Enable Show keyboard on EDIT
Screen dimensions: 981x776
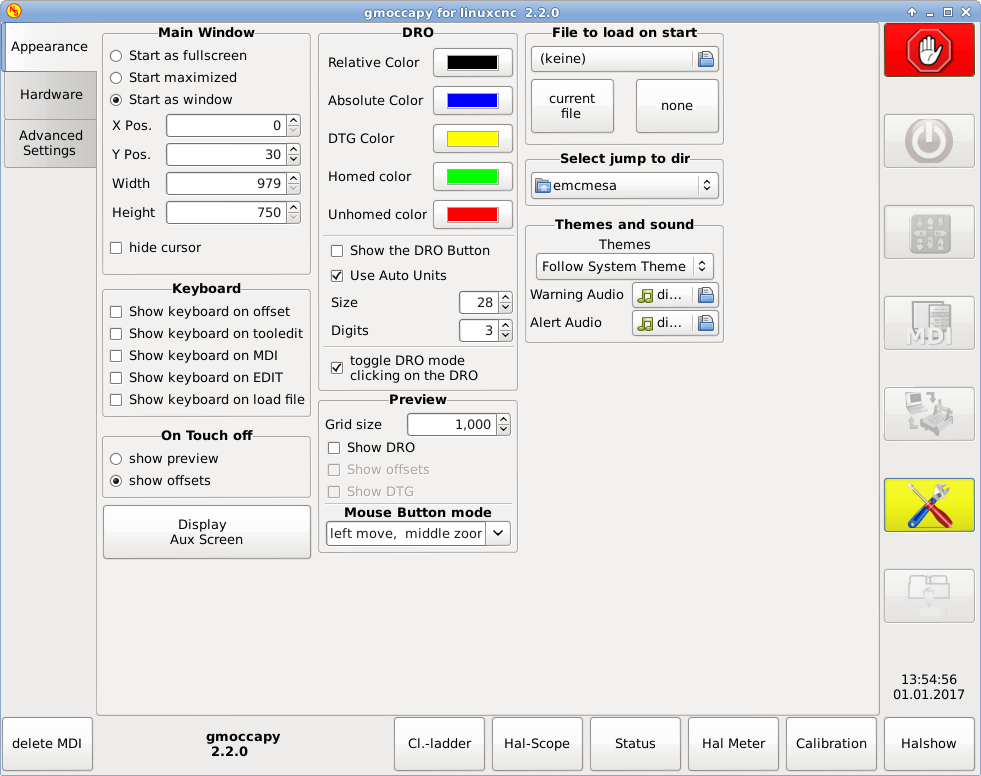point(116,377)
